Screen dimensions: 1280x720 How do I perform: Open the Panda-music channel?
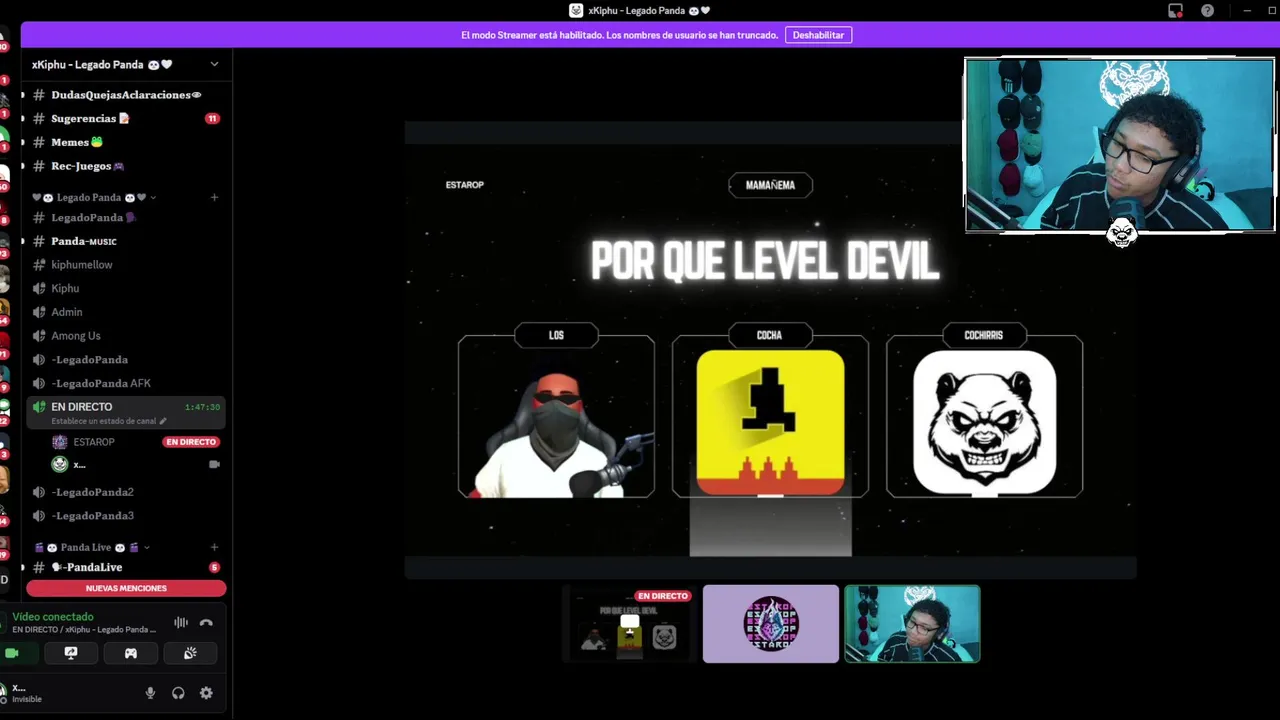coord(125,241)
